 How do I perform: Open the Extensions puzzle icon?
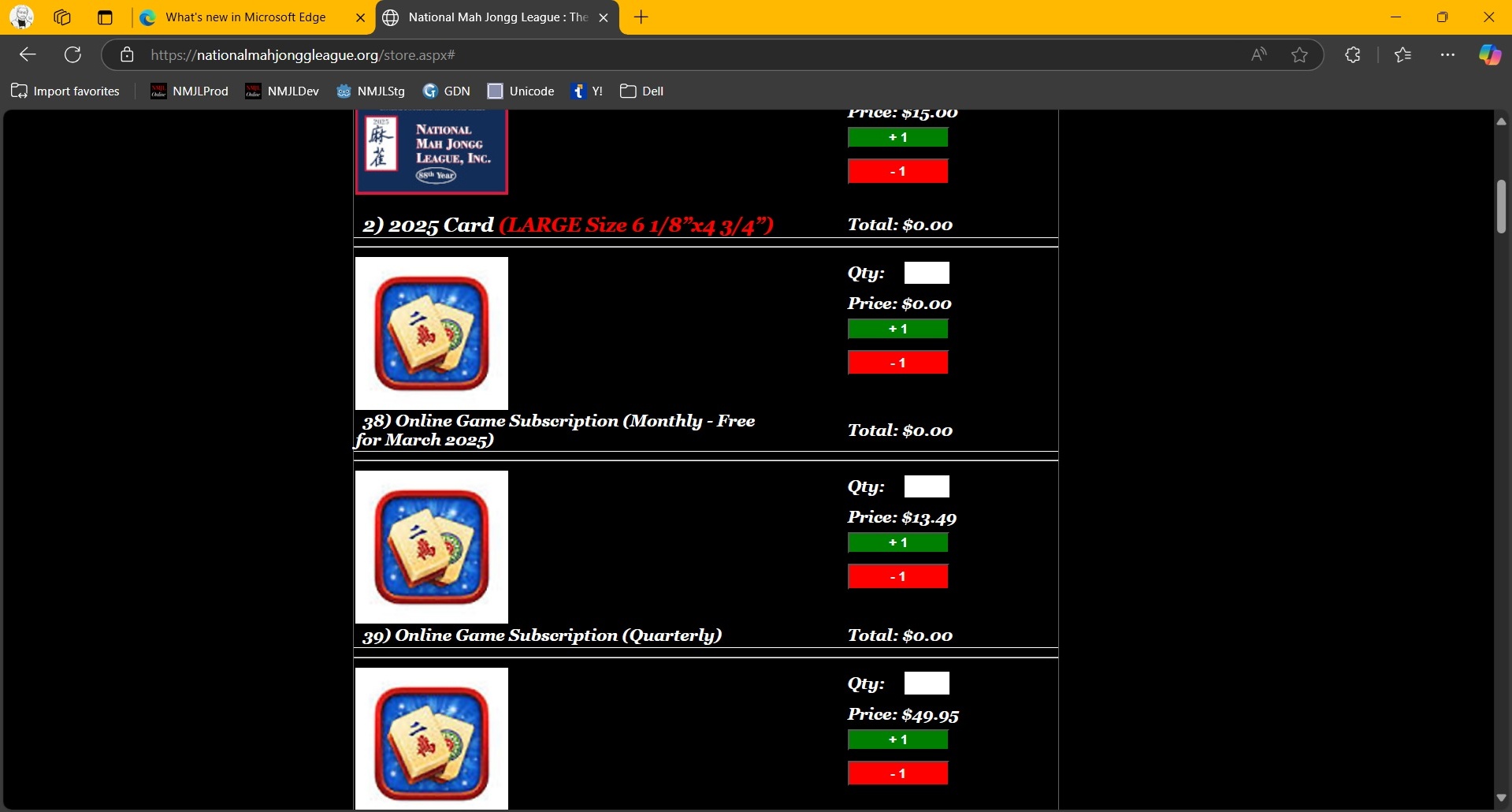point(1353,54)
